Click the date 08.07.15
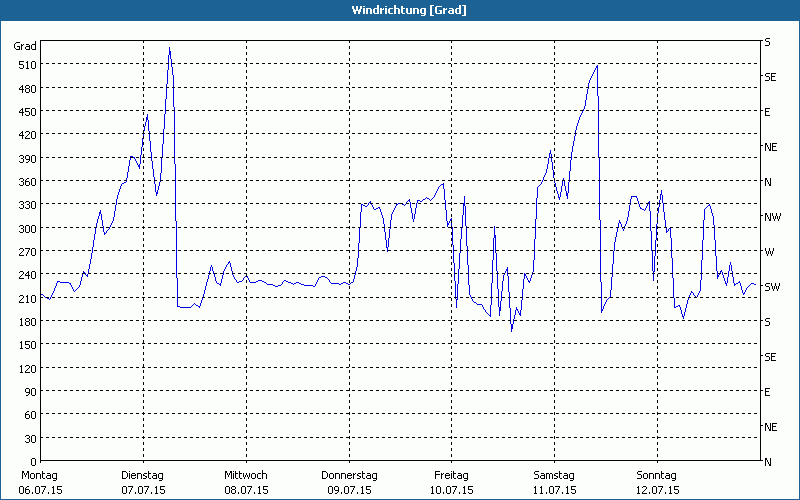This screenshot has width=800, height=500. click(x=246, y=490)
